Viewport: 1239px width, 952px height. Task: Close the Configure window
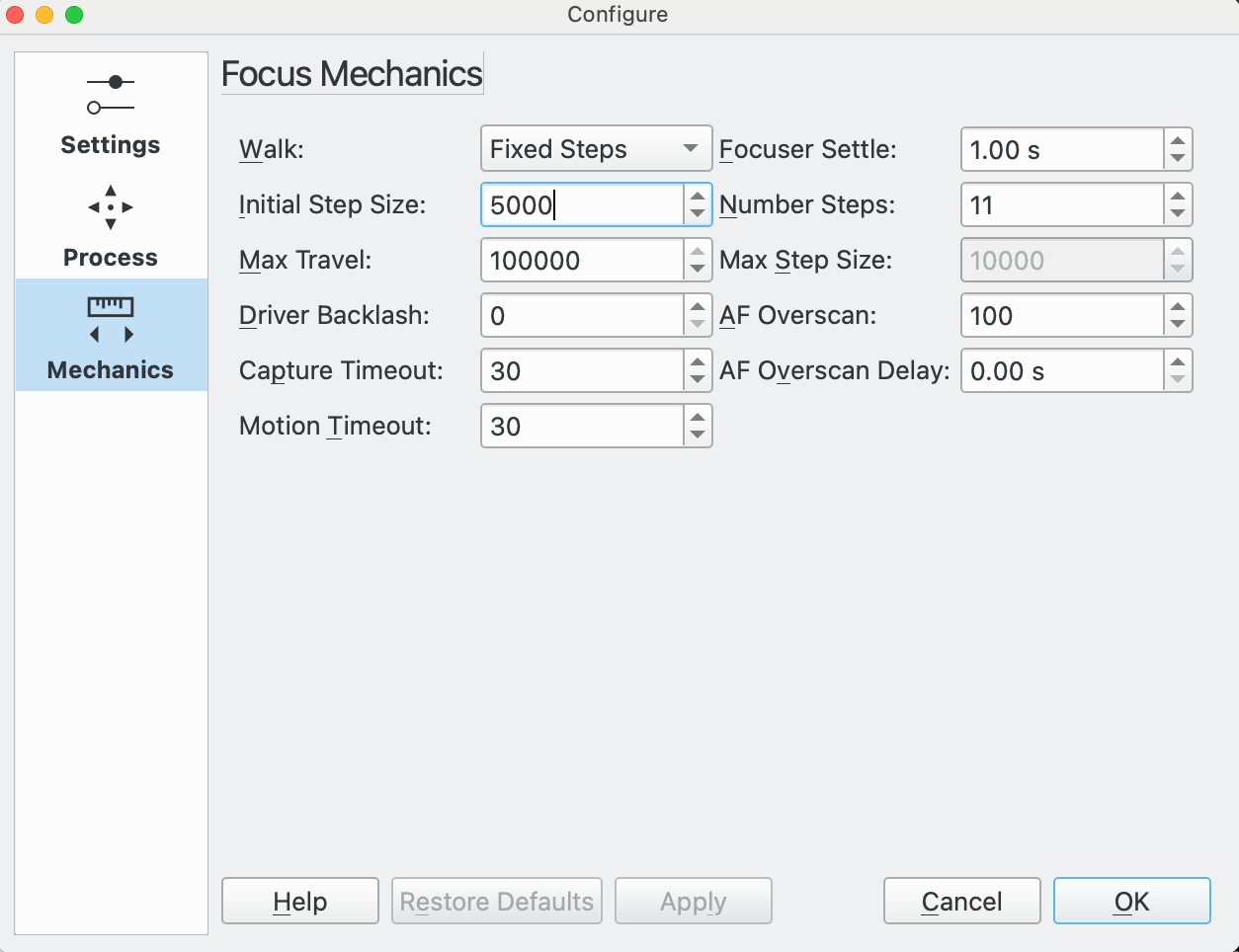[x=16, y=15]
